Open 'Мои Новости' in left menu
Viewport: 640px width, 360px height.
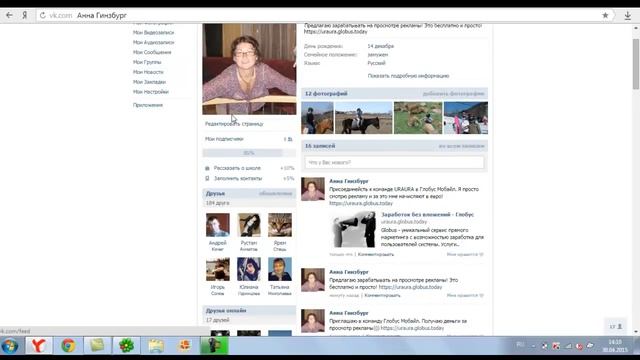(x=148, y=72)
